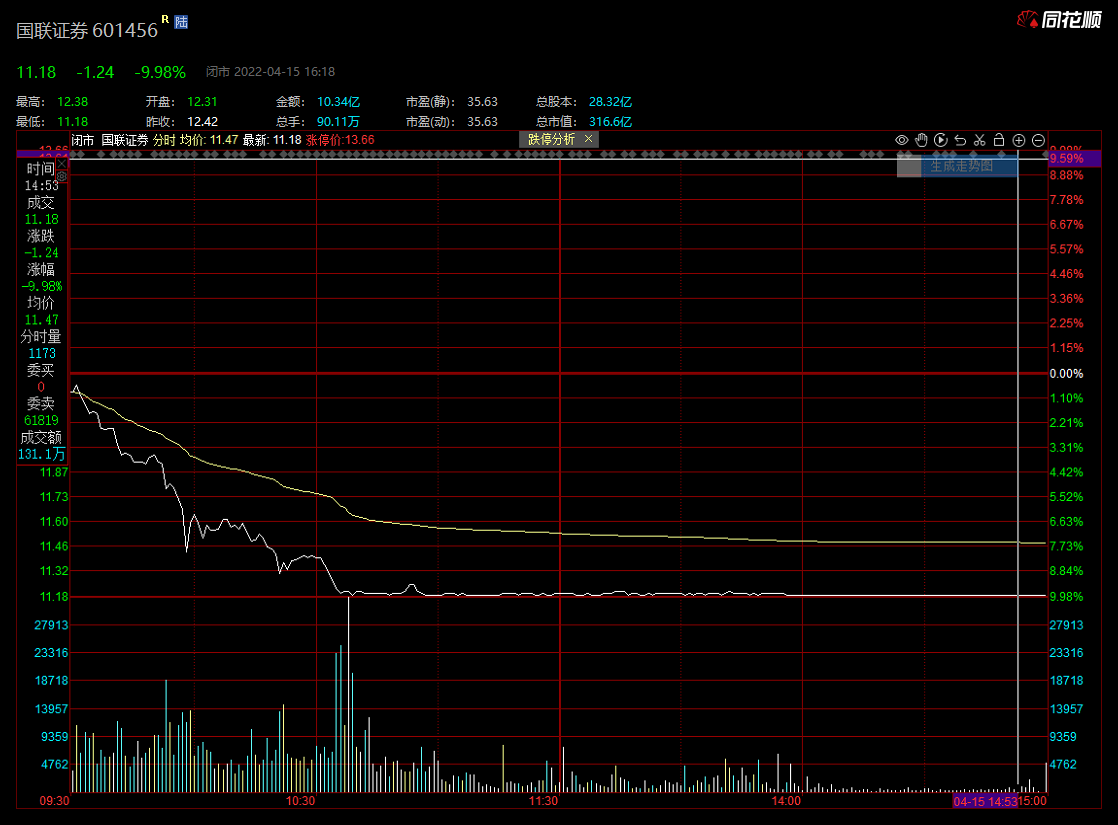Click the 0.00% baseline axis label

[1067, 374]
